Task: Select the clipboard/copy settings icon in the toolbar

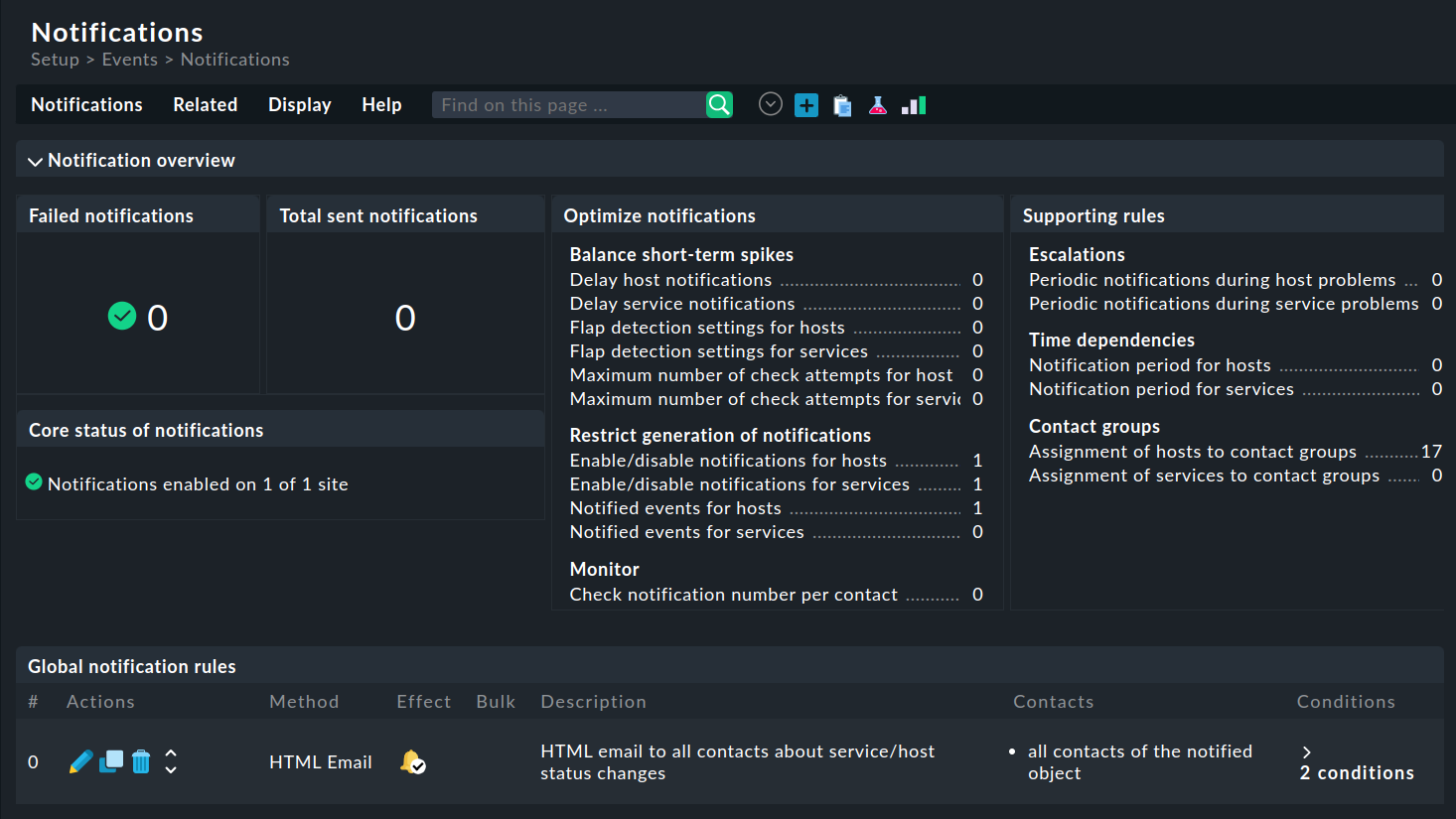Action: (x=841, y=104)
